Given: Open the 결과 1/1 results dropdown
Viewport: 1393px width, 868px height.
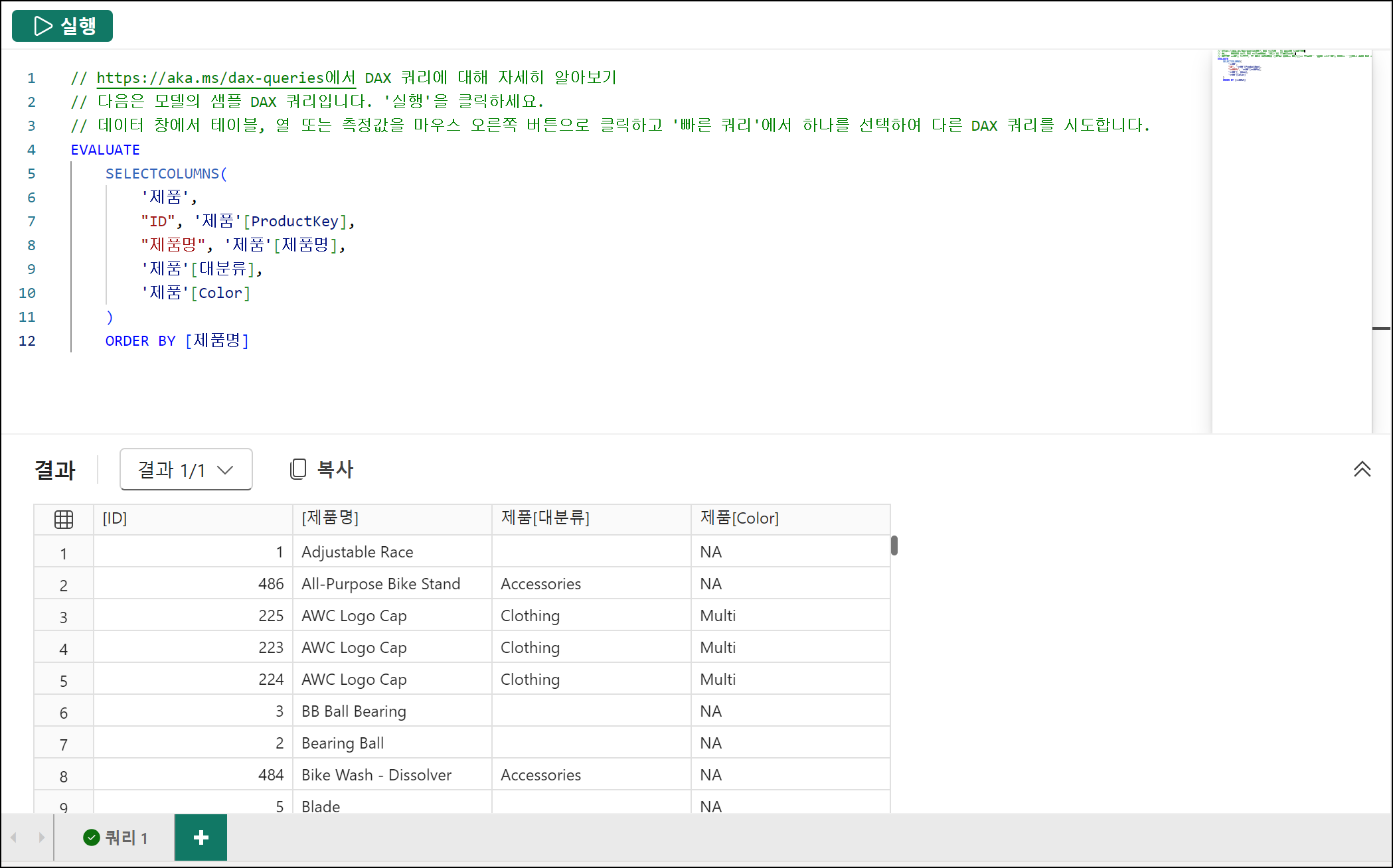Looking at the screenshot, I should point(186,470).
